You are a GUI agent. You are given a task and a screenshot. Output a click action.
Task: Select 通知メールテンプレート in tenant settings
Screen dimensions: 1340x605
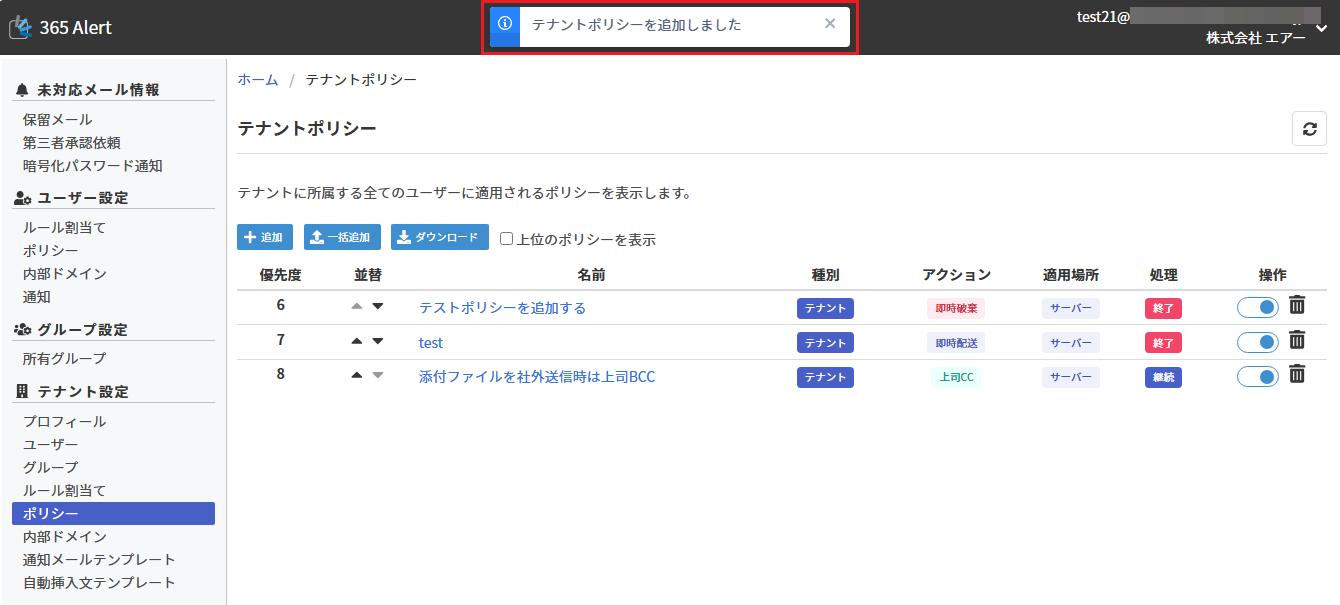point(99,560)
